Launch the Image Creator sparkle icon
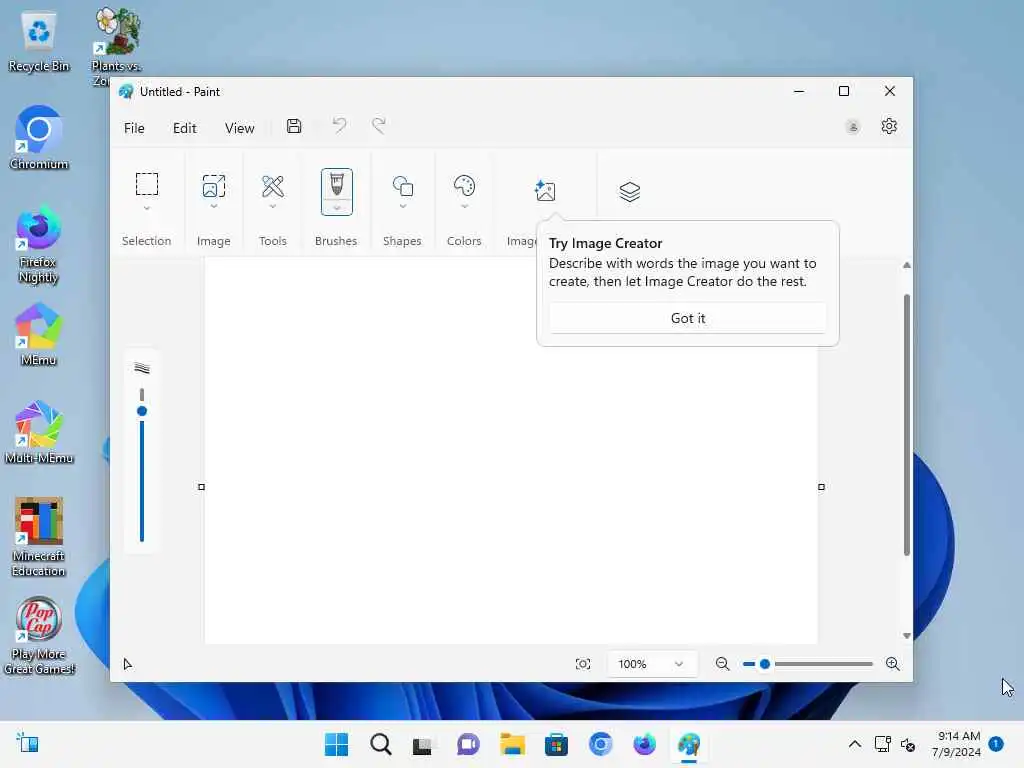Screen dimensions: 1024x768 545,191
